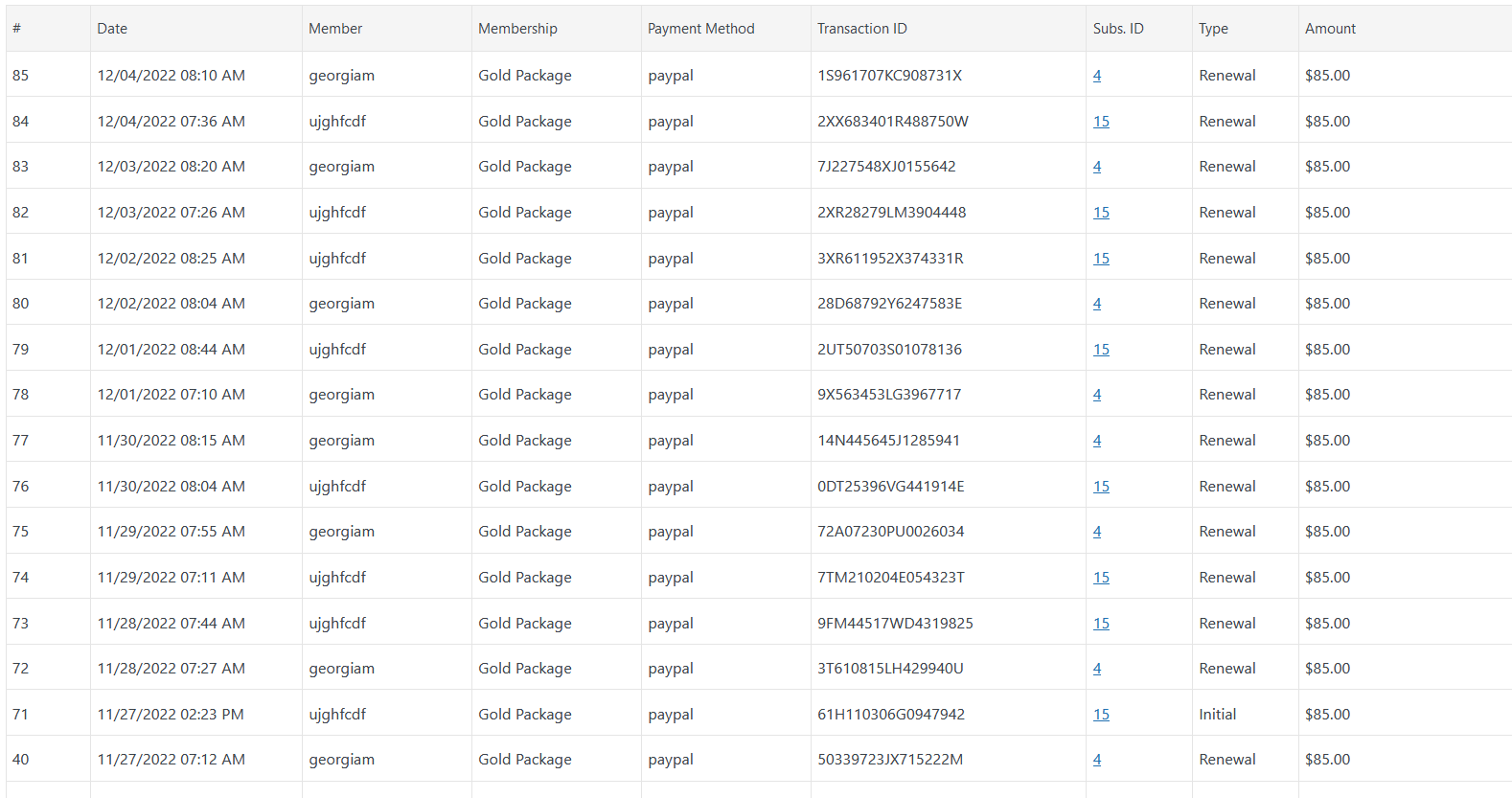Click member georgiam in row 72

(x=341, y=669)
